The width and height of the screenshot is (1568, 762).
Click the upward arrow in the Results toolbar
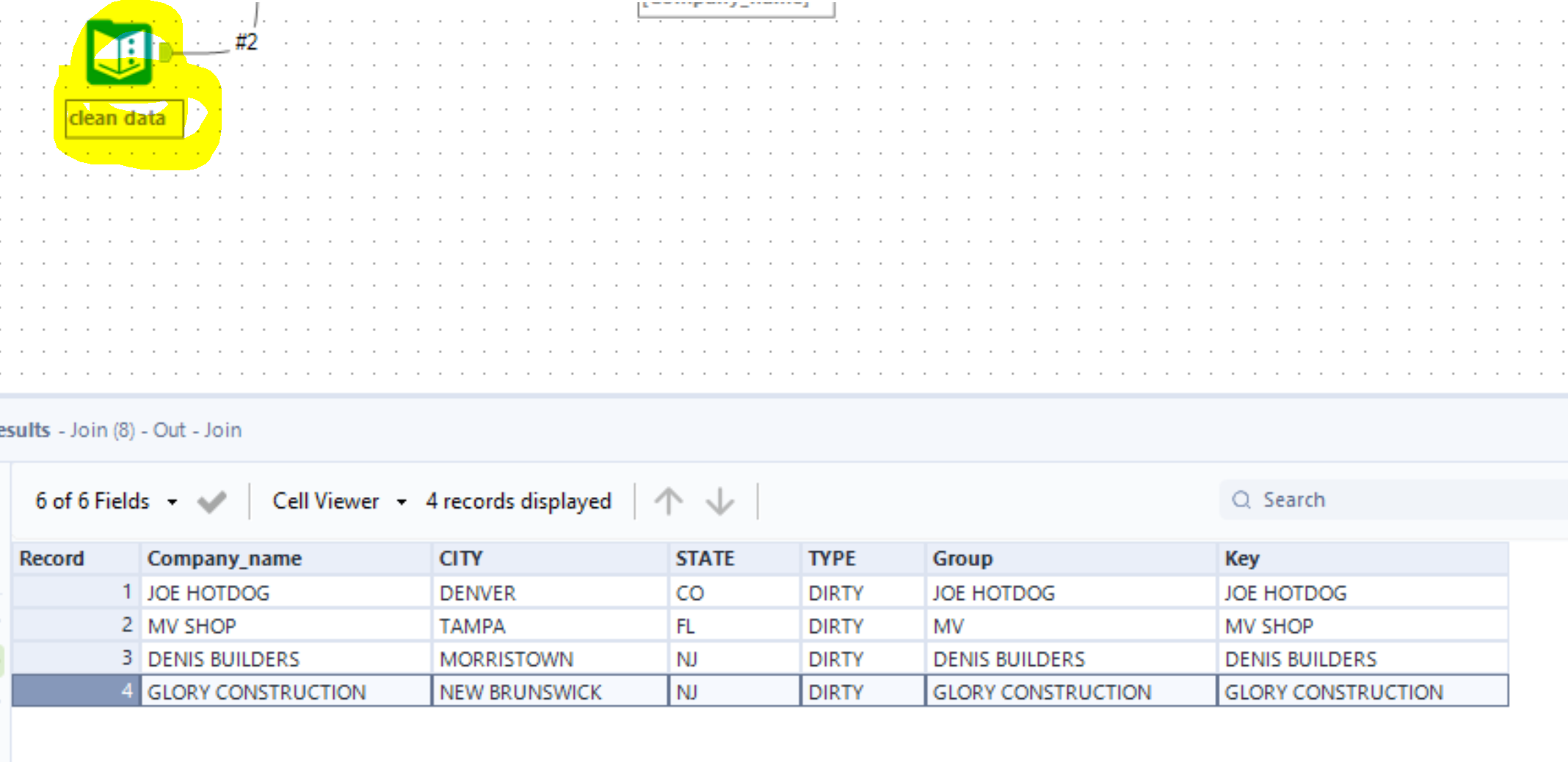click(x=668, y=501)
